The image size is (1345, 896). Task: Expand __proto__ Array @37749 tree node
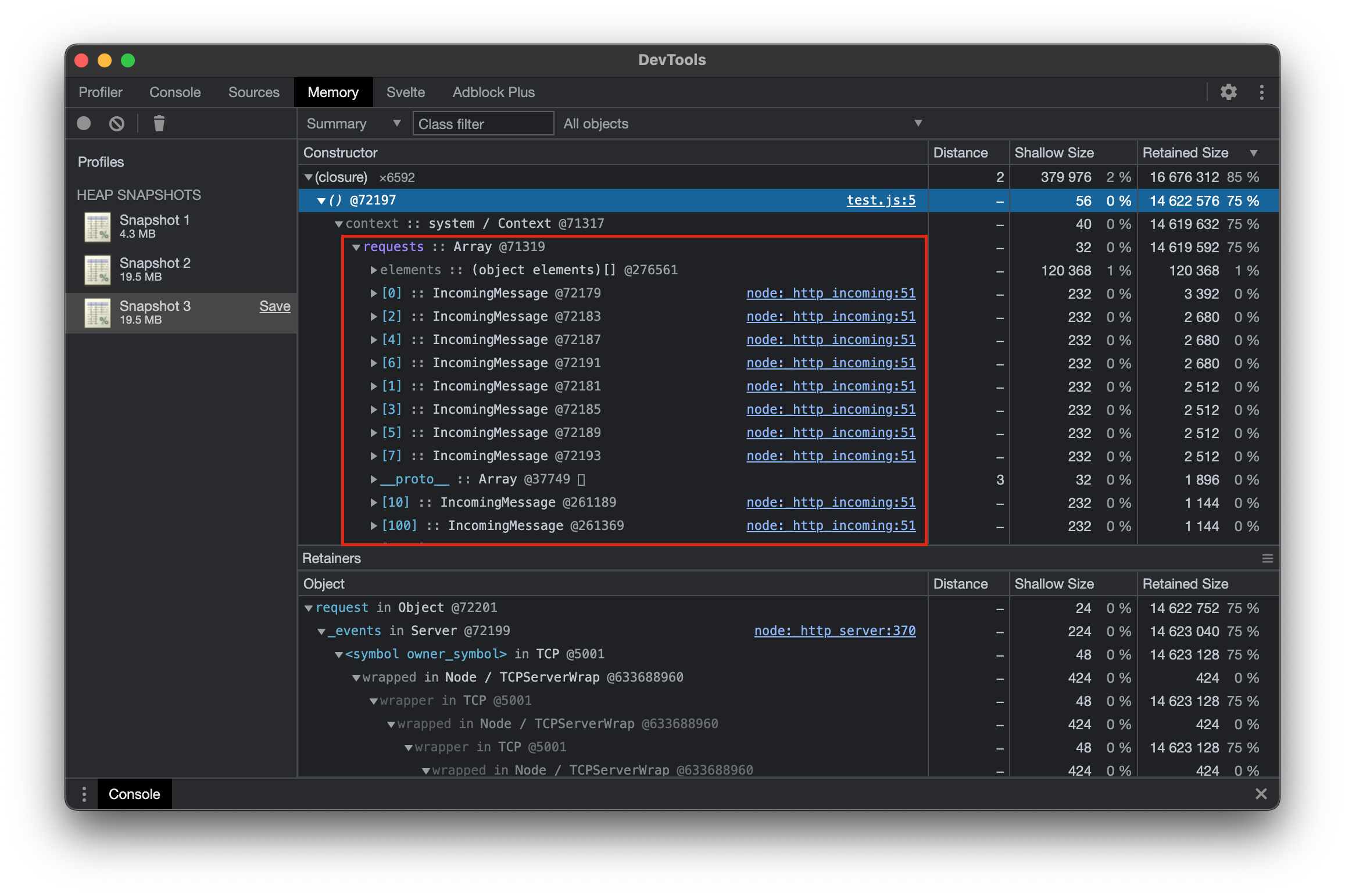(372, 478)
